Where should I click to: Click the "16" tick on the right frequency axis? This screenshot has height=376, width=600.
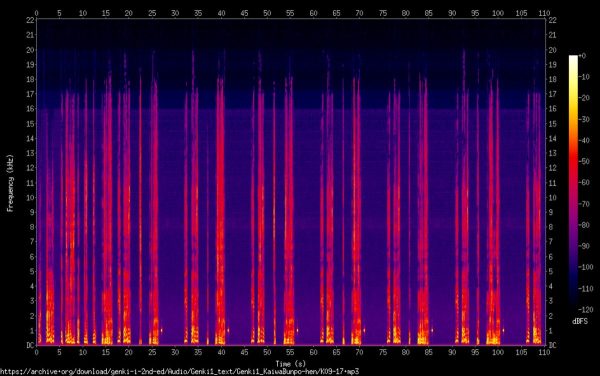pos(552,109)
